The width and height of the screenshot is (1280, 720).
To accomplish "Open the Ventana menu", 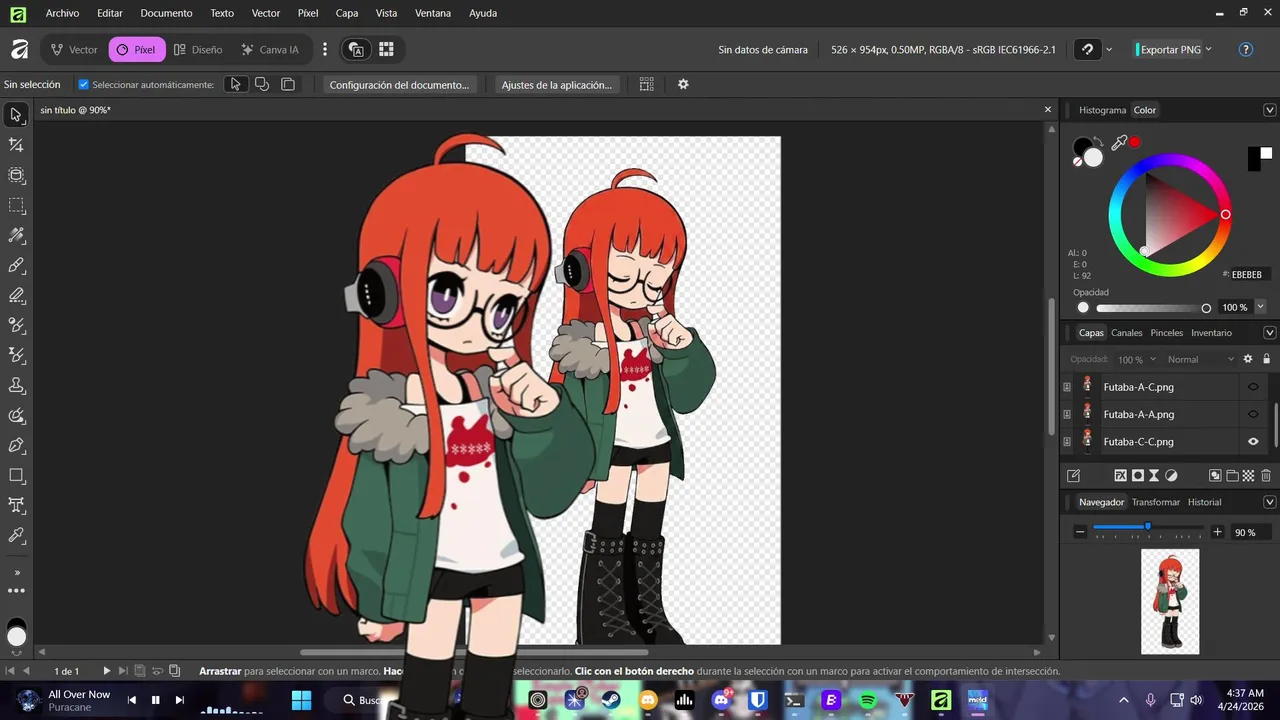I will (432, 13).
